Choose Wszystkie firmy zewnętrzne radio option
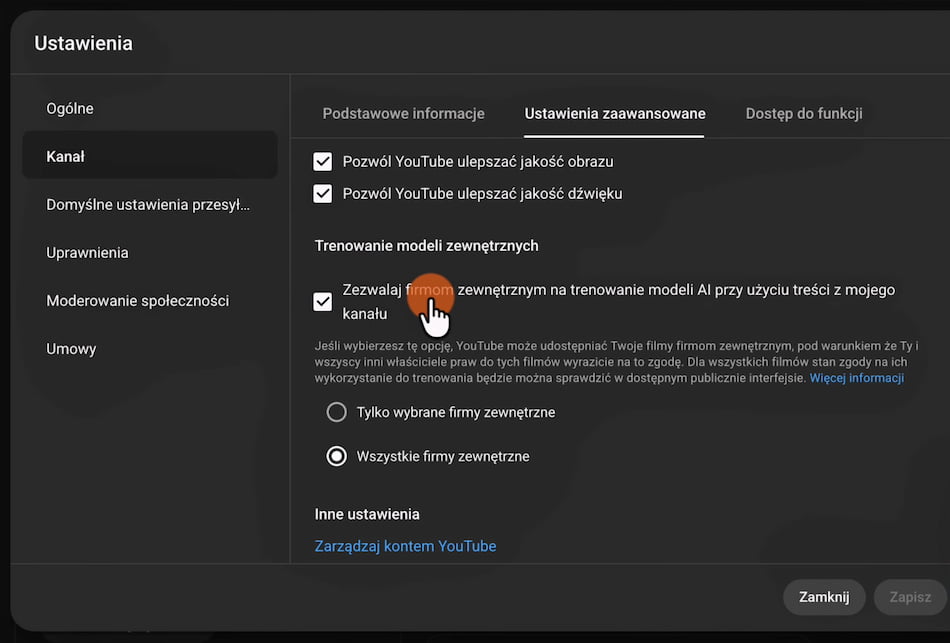 point(336,456)
